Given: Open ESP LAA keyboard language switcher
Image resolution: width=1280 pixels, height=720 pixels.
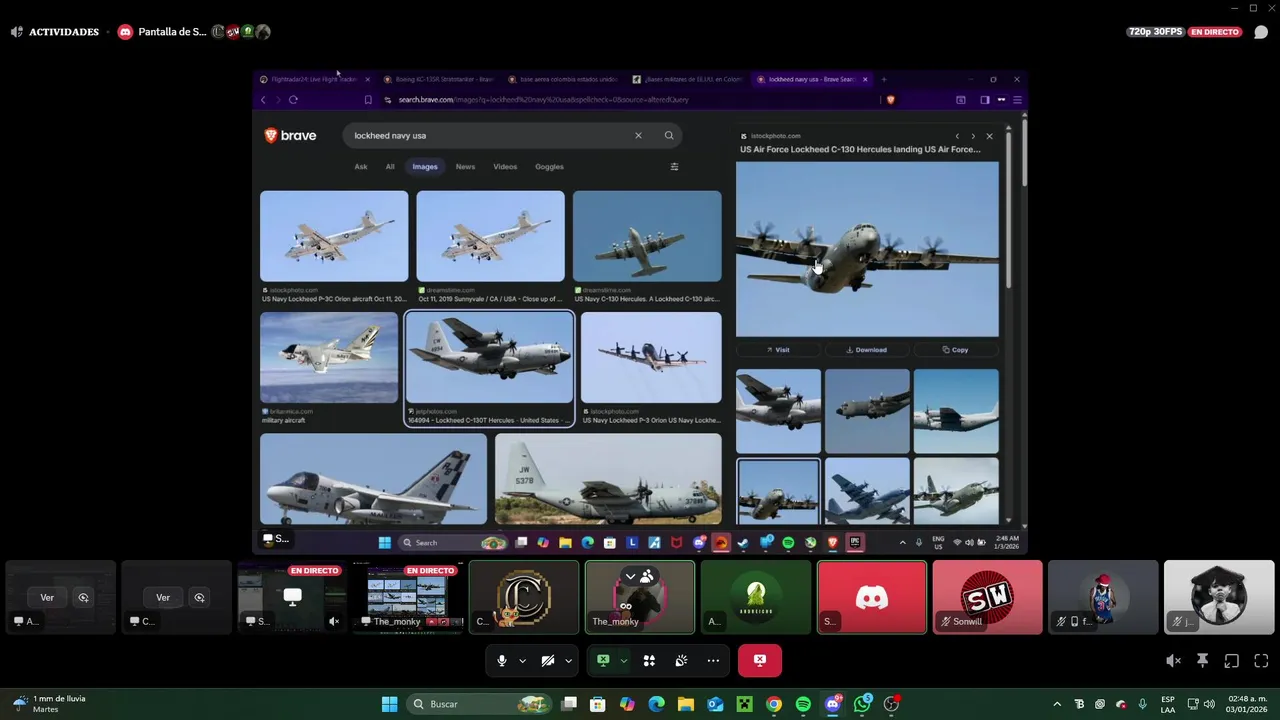Looking at the screenshot, I should 1168,704.
